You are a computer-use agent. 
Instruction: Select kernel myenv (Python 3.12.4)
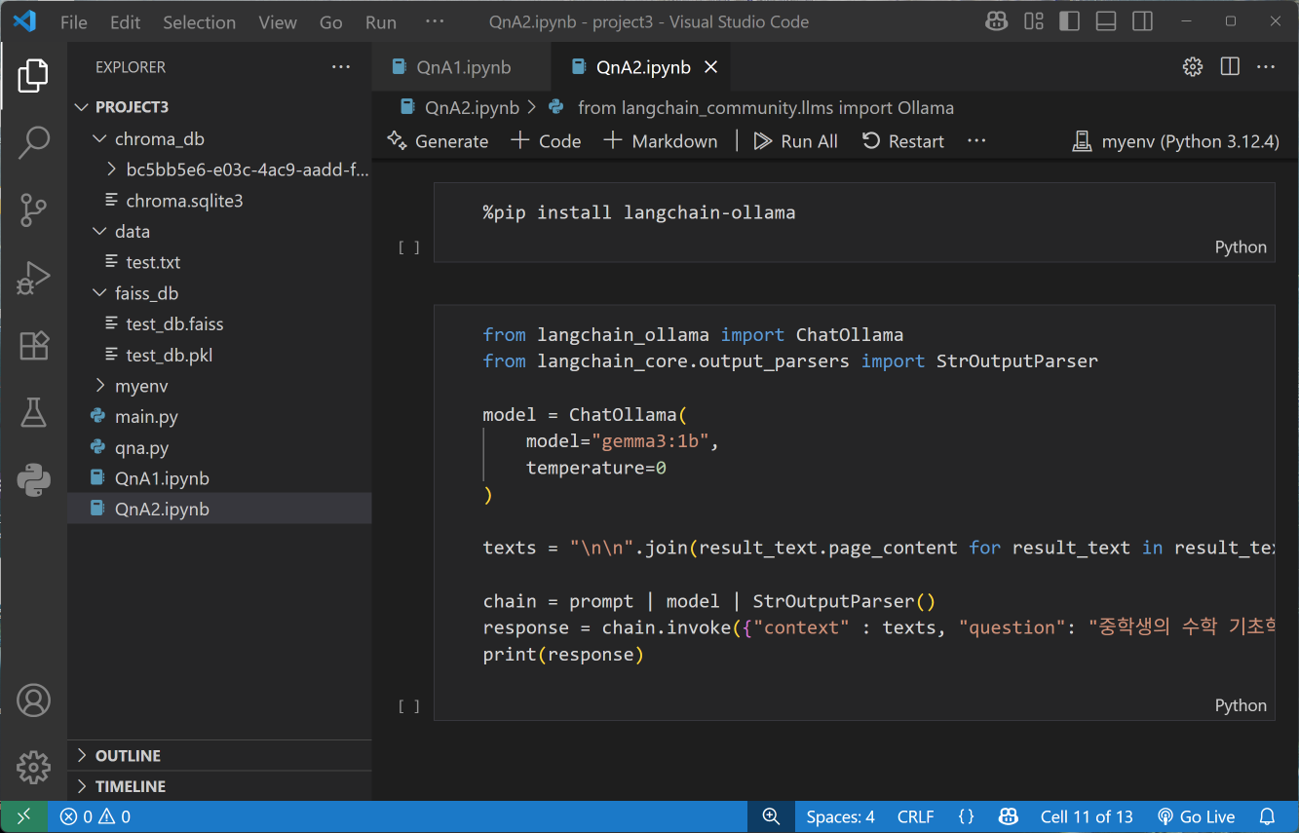point(1175,141)
